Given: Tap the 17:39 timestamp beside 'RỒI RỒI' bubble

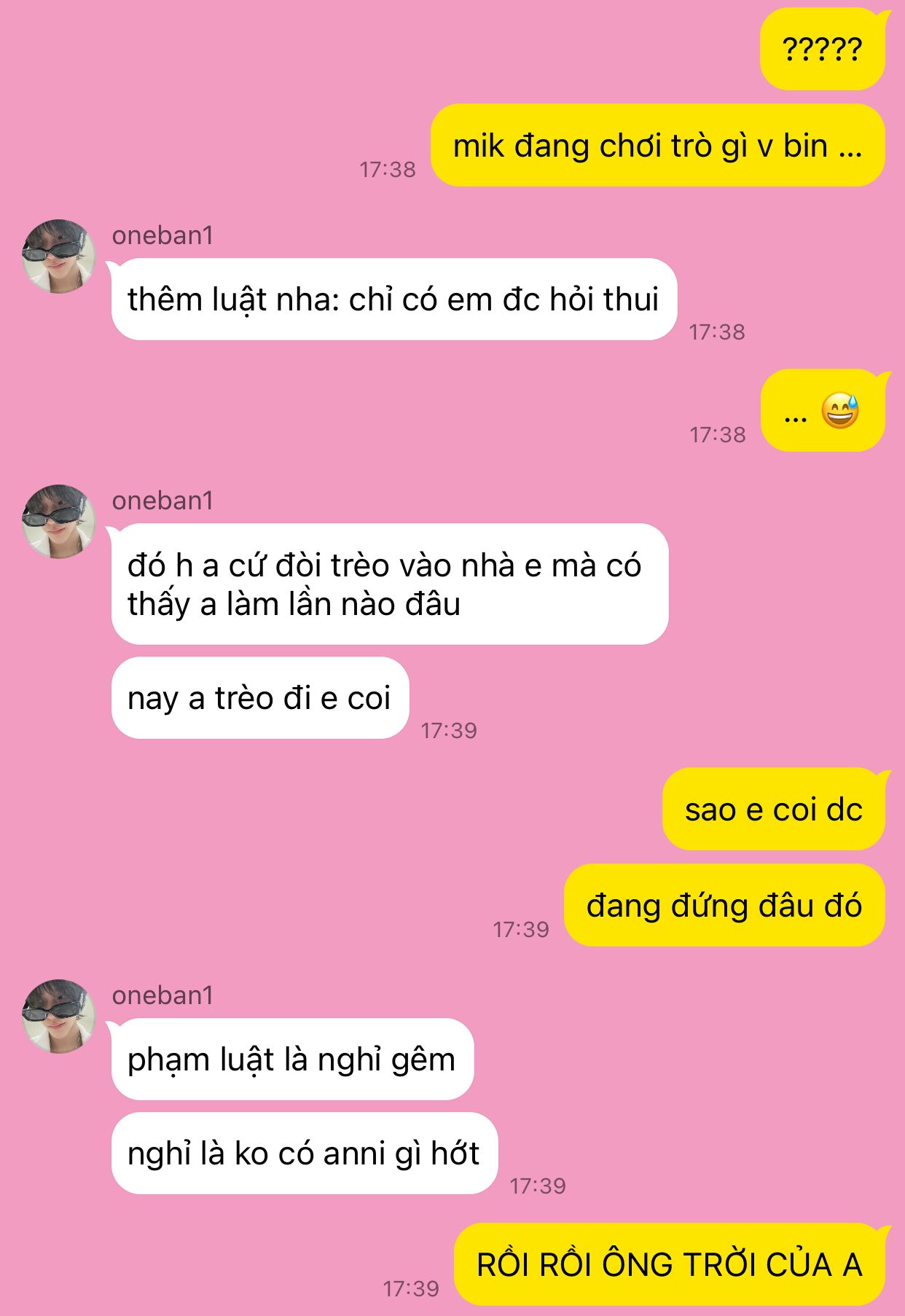Looking at the screenshot, I should tap(412, 1289).
